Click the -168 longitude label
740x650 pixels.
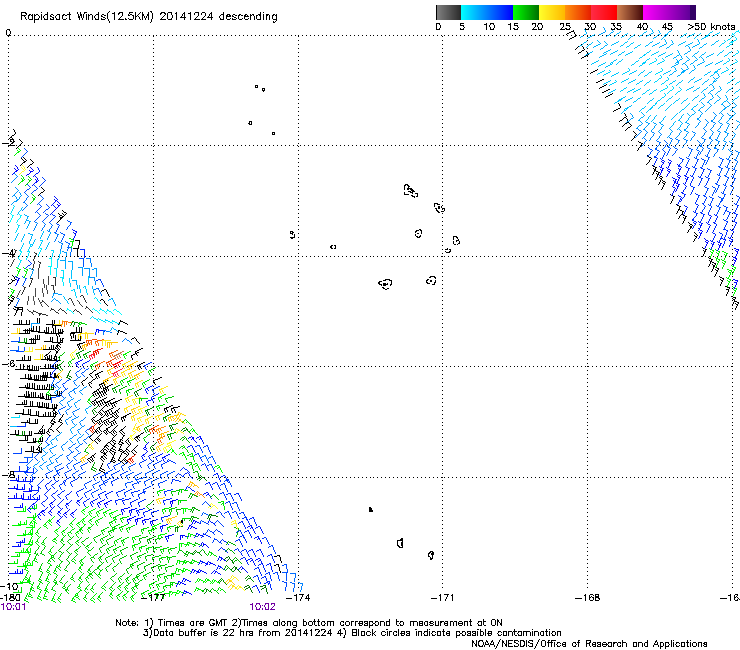click(x=587, y=598)
